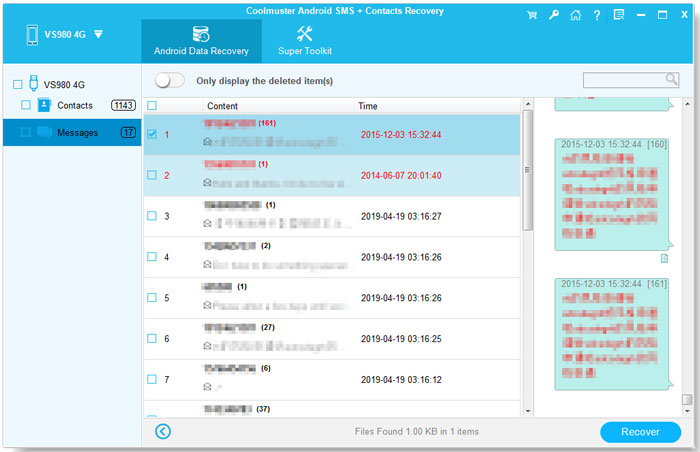
Task: Click the USB device icon in sidebar
Action: (33, 83)
